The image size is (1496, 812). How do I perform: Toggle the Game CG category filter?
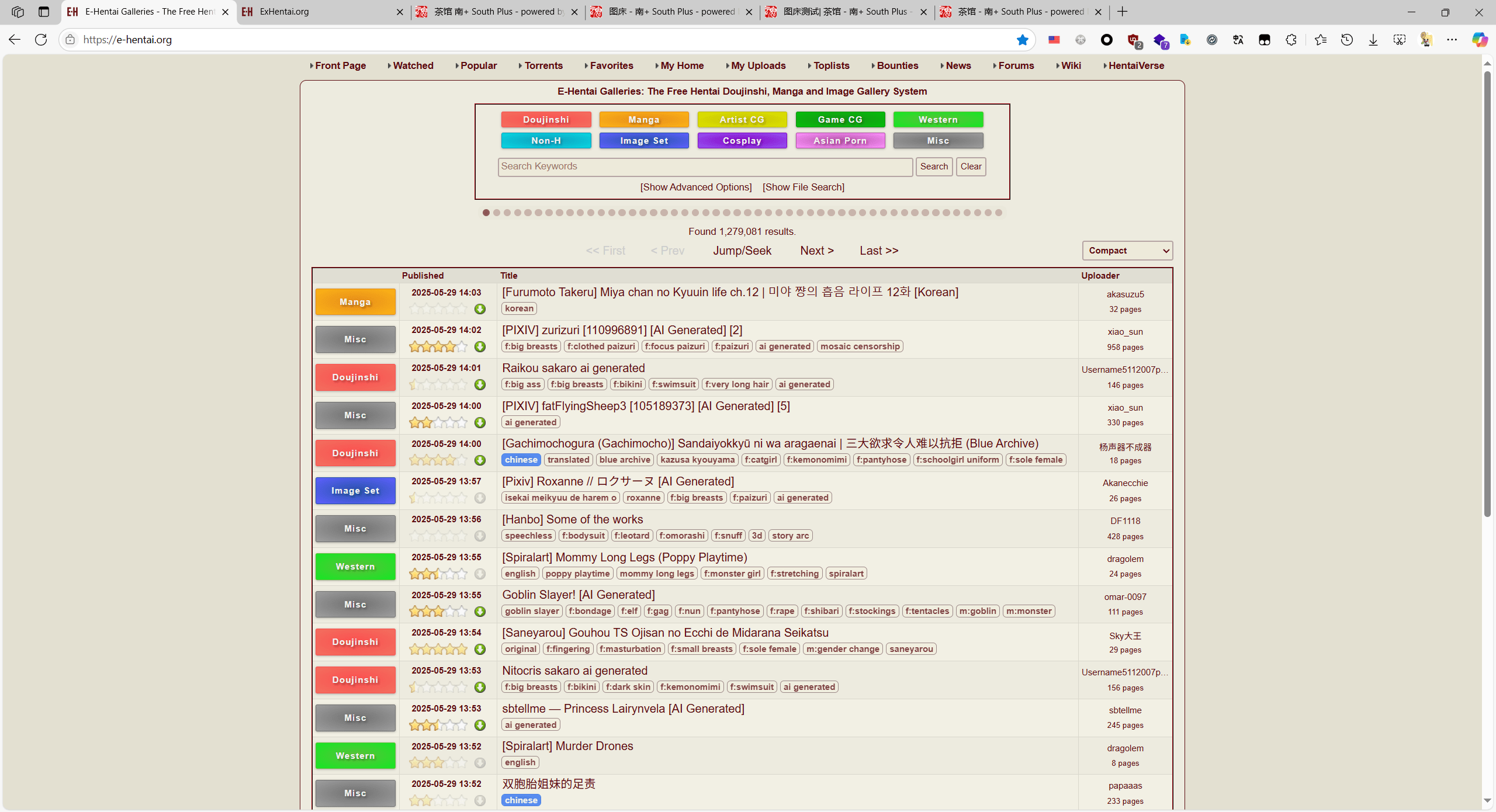[x=840, y=120]
